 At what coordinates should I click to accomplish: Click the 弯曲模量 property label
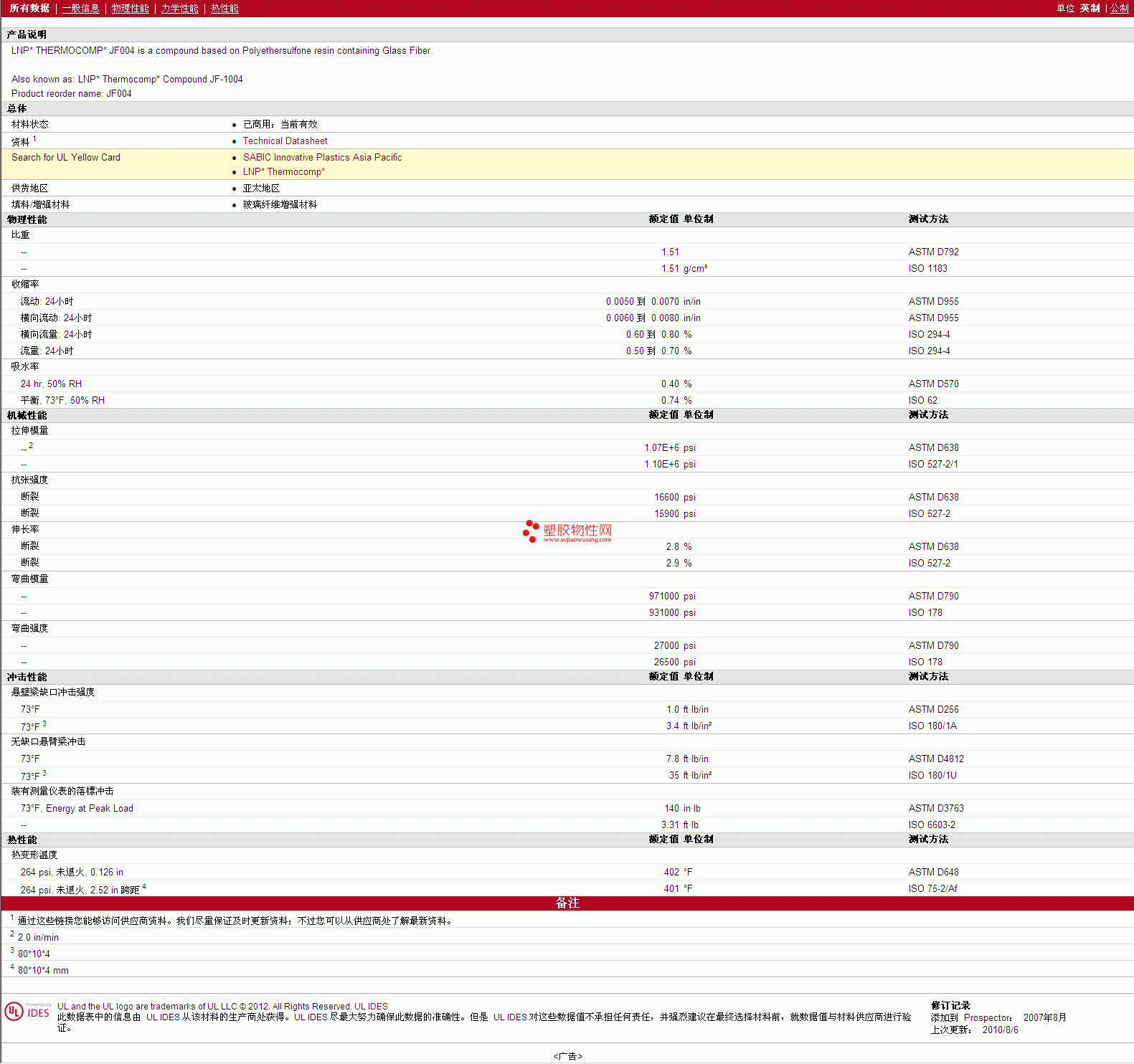tap(30, 579)
